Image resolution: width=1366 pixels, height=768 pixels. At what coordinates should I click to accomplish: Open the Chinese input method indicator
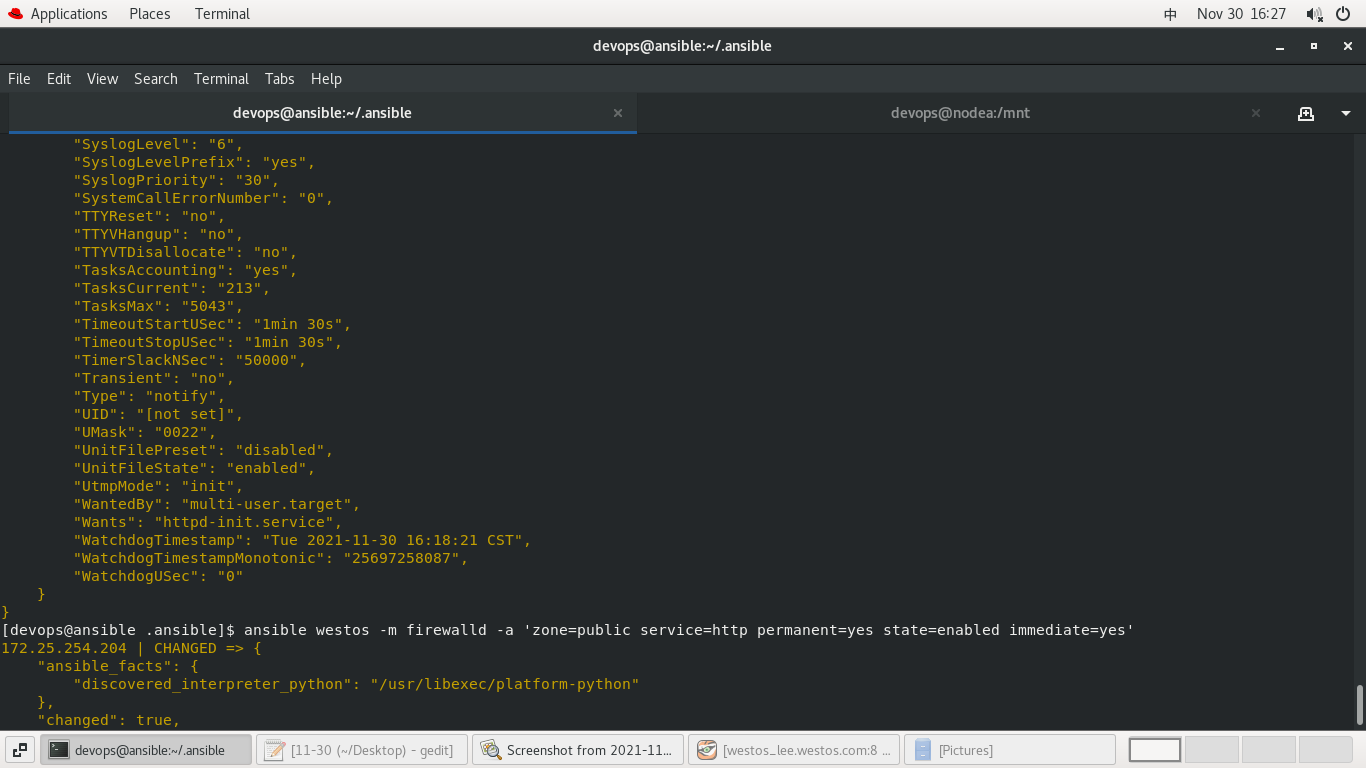(1170, 14)
